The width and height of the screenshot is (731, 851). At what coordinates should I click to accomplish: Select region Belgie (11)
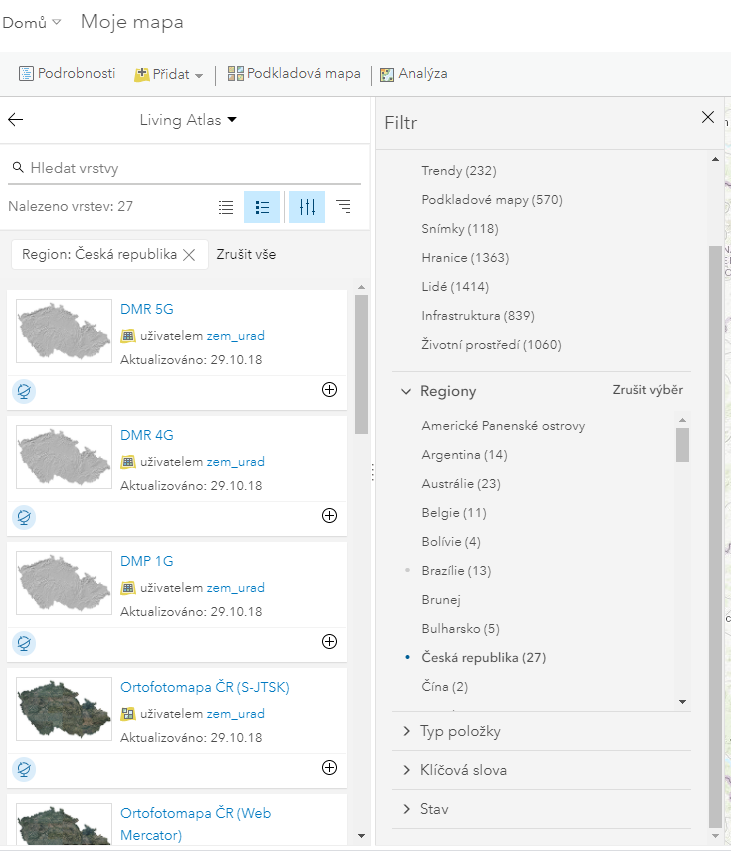pos(454,513)
